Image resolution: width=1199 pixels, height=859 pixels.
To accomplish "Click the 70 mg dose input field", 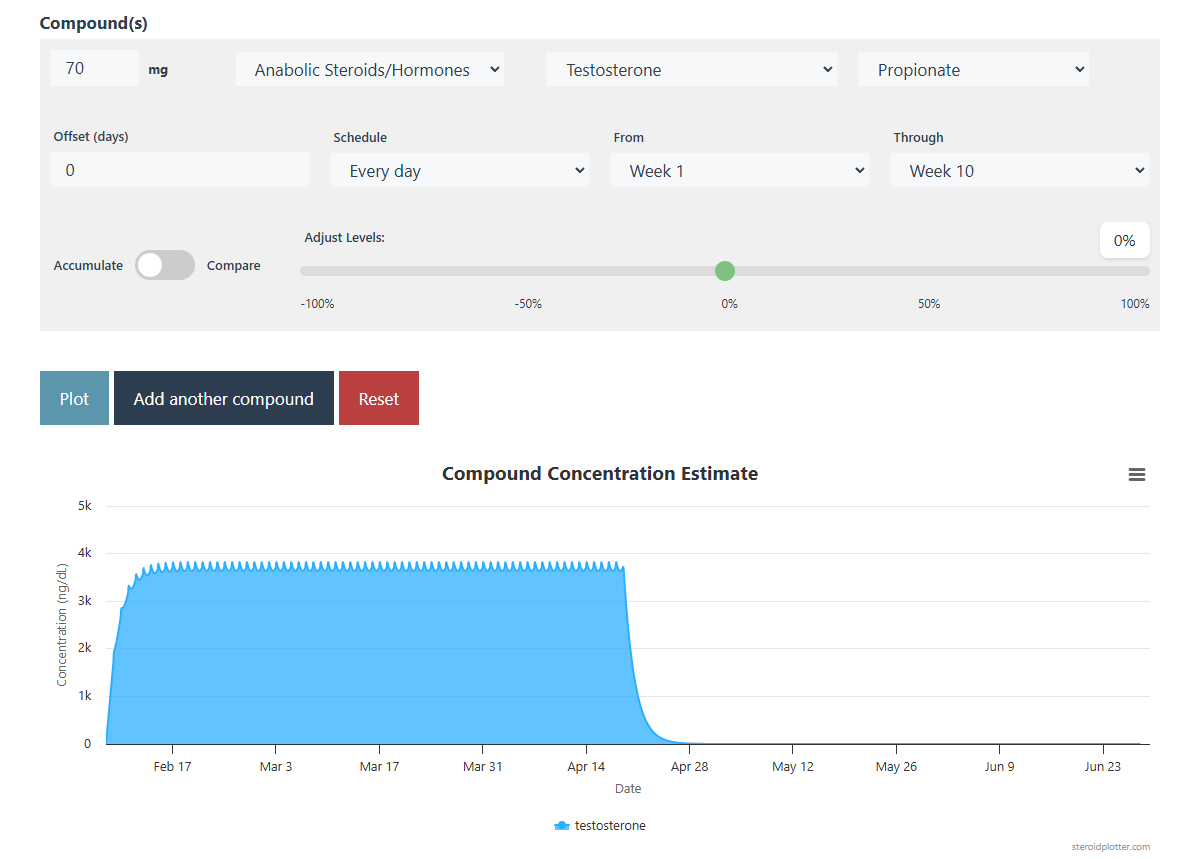I will 95,69.
